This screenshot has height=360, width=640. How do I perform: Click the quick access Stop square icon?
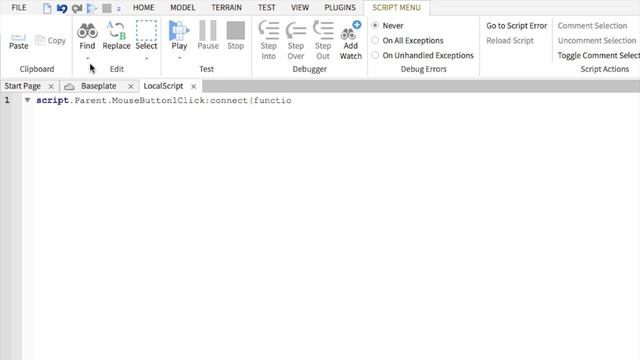tap(107, 8)
